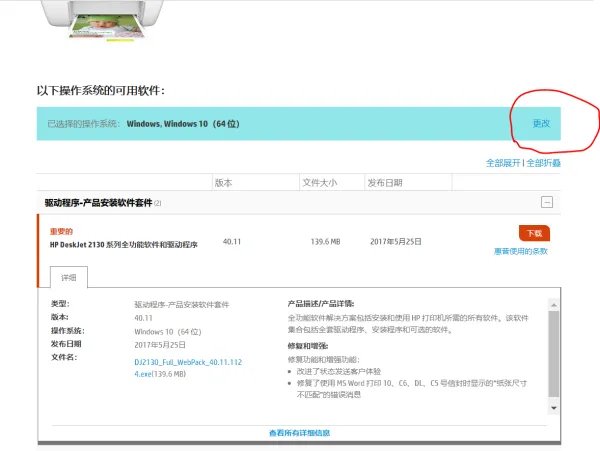This screenshot has width=600, height=451.
Task: Collapse the 驱动程序-产品安装软件套件 section
Action: click(547, 202)
